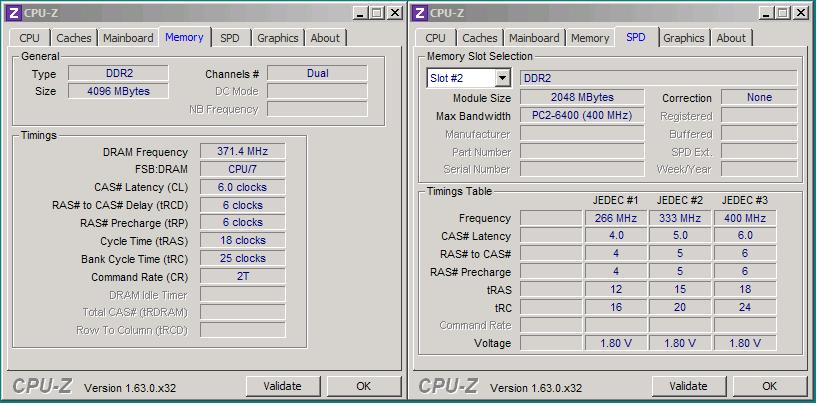
Task: Click the DDR2 memory type field in SPD window
Action: pyautogui.click(x=659, y=78)
